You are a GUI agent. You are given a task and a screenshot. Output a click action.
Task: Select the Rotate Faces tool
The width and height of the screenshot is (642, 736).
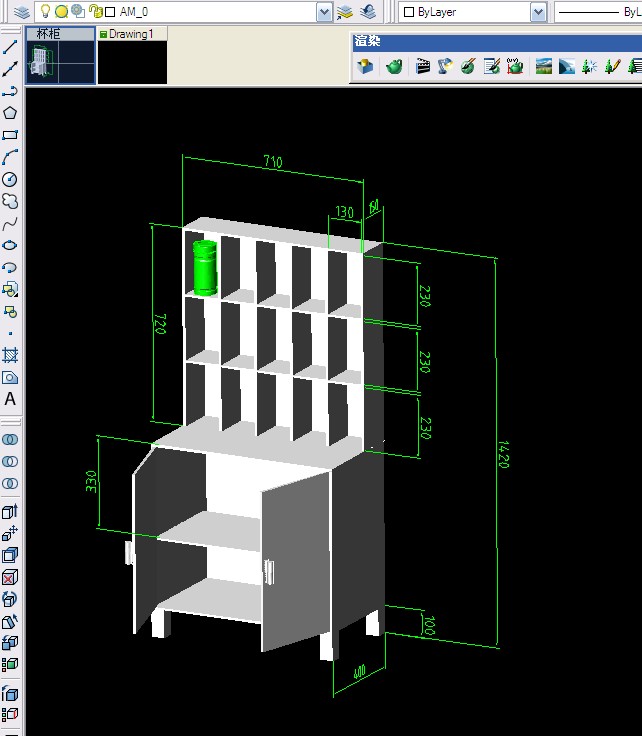click(x=10, y=599)
